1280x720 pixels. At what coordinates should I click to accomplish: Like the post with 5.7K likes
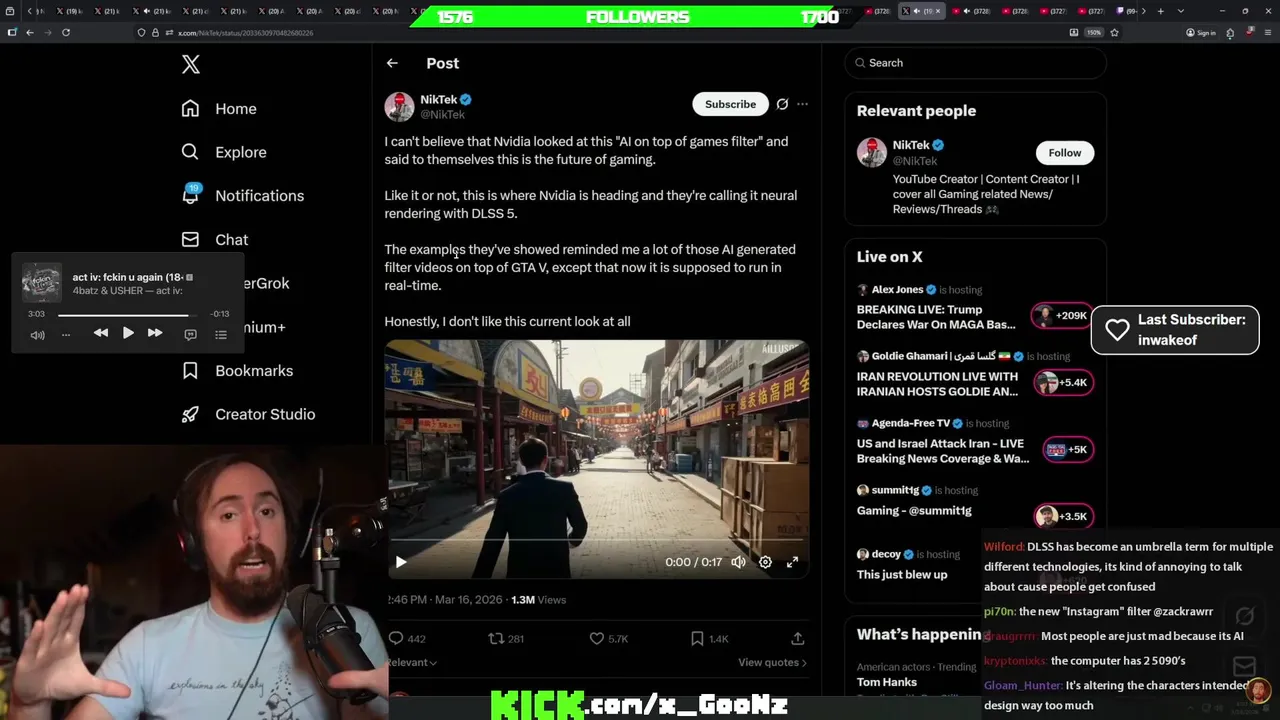tap(596, 638)
